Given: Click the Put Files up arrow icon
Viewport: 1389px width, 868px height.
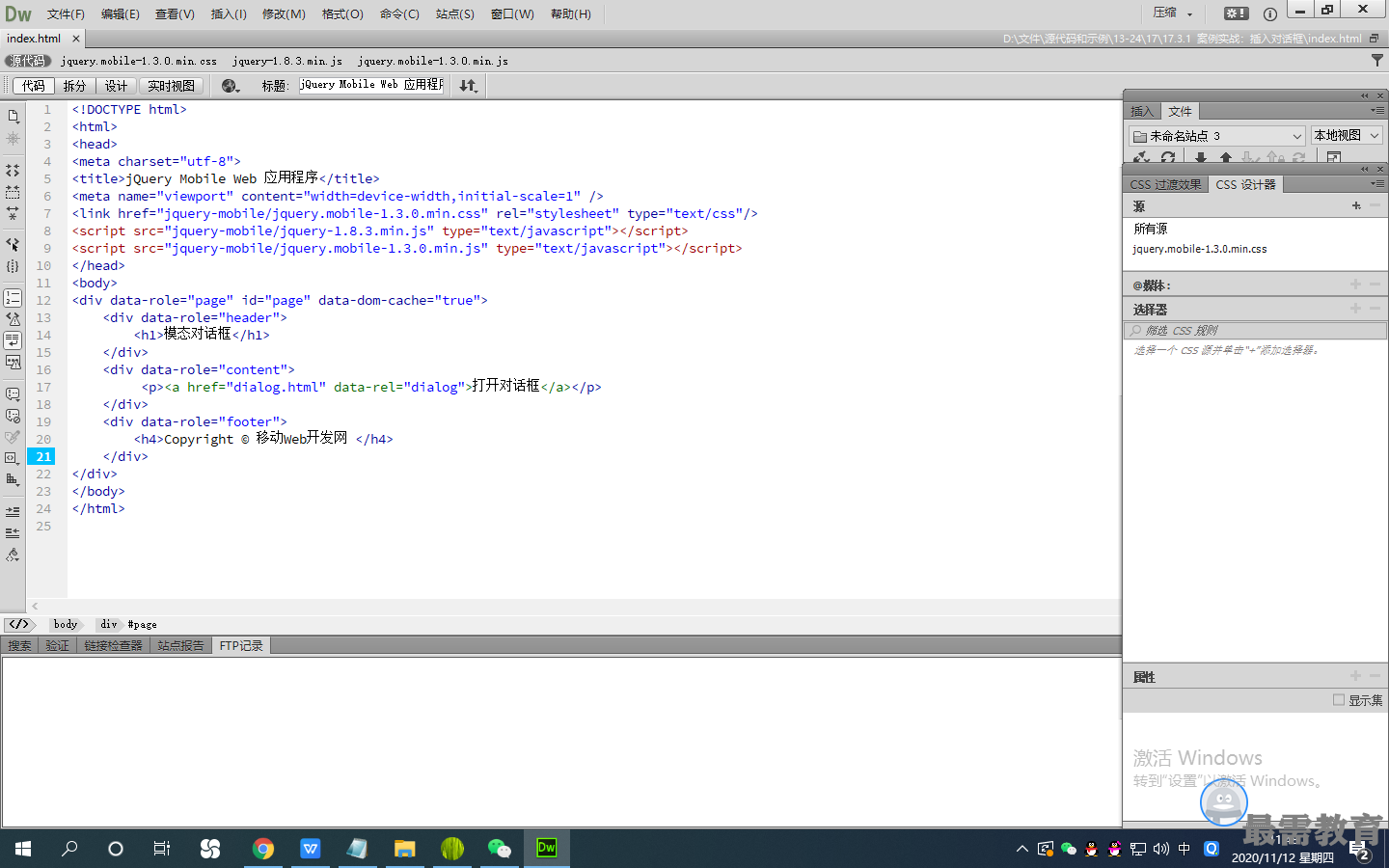Looking at the screenshot, I should (1226, 157).
